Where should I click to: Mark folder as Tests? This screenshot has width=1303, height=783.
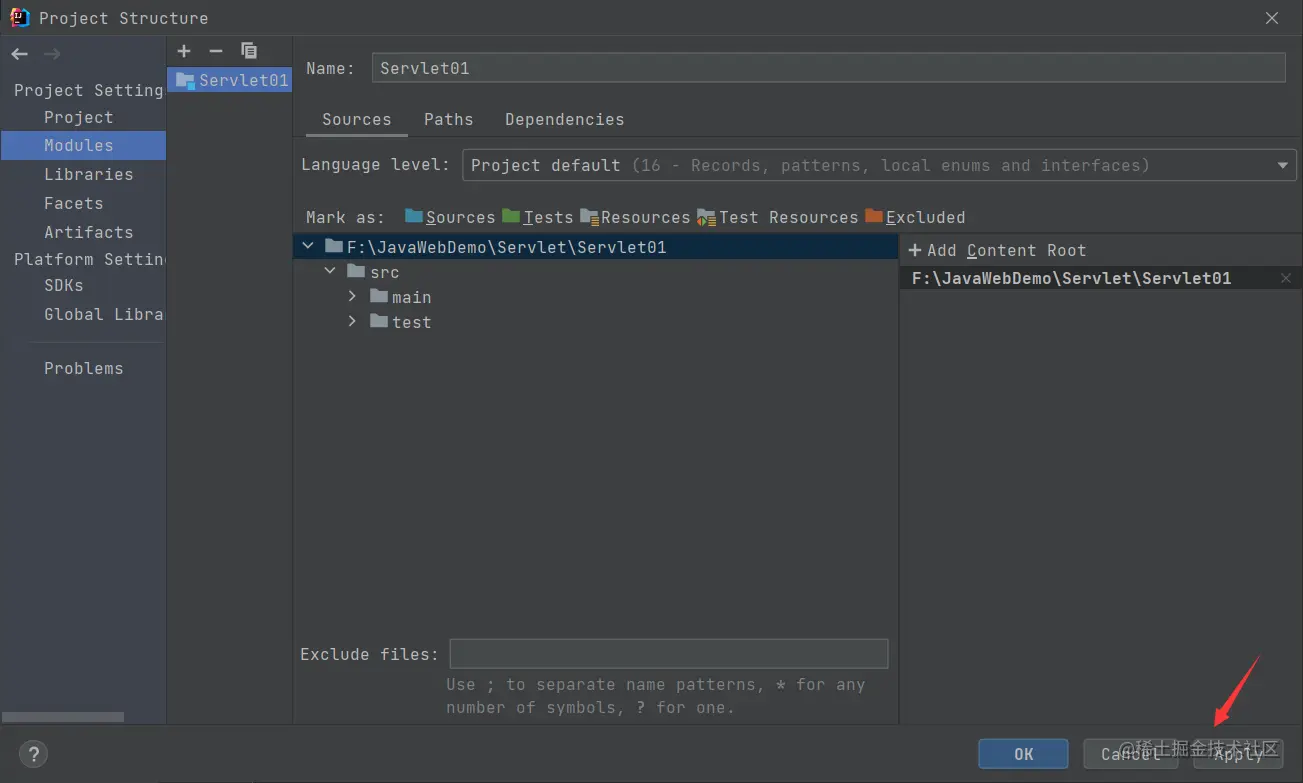(x=538, y=217)
